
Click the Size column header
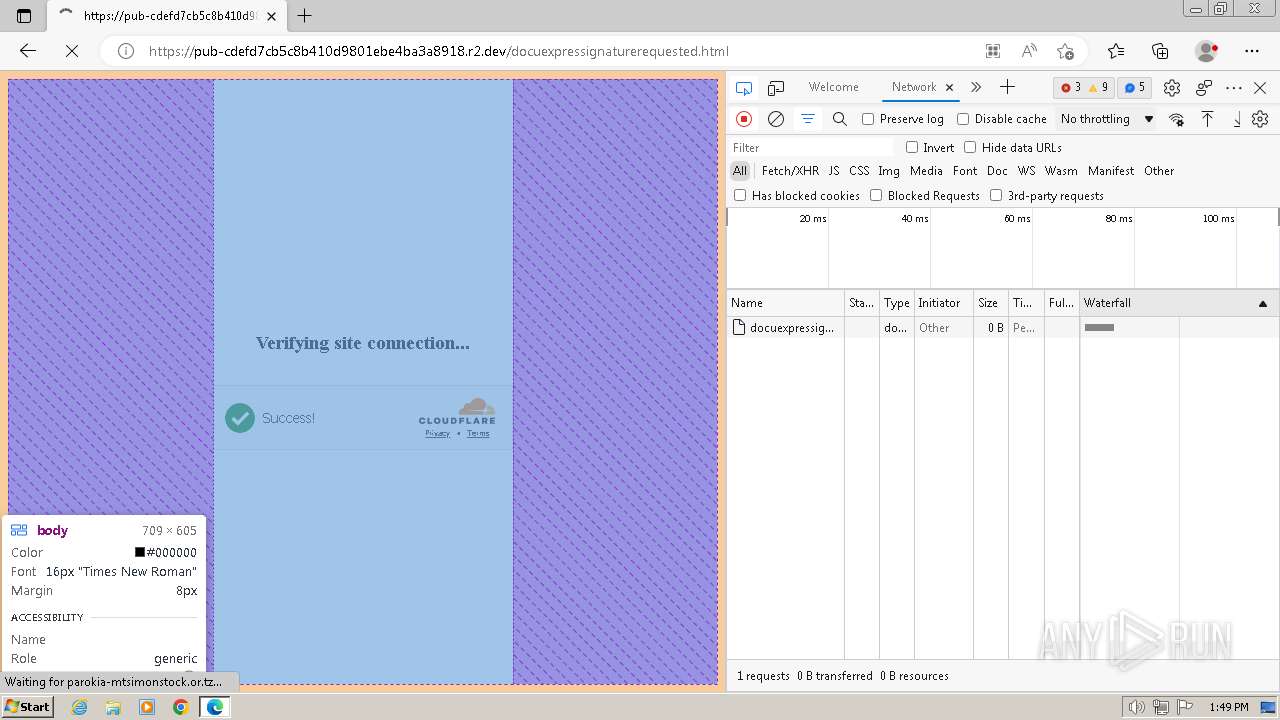tap(990, 303)
